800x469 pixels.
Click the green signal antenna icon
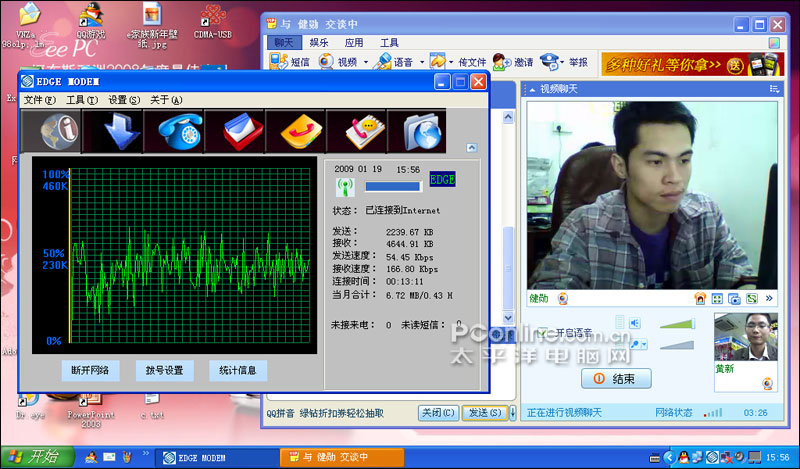coord(345,187)
